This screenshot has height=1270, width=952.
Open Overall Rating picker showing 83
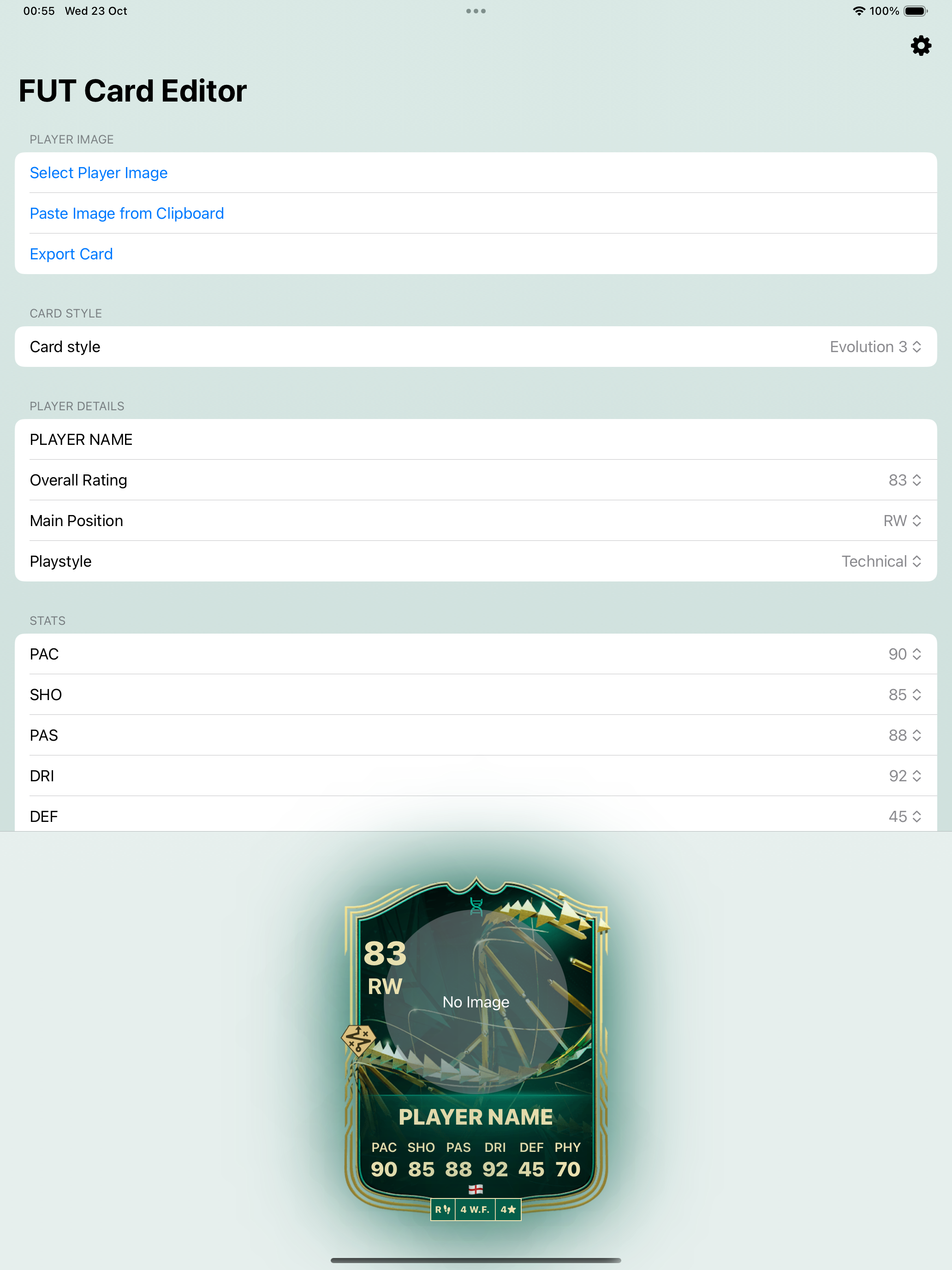[x=476, y=480]
